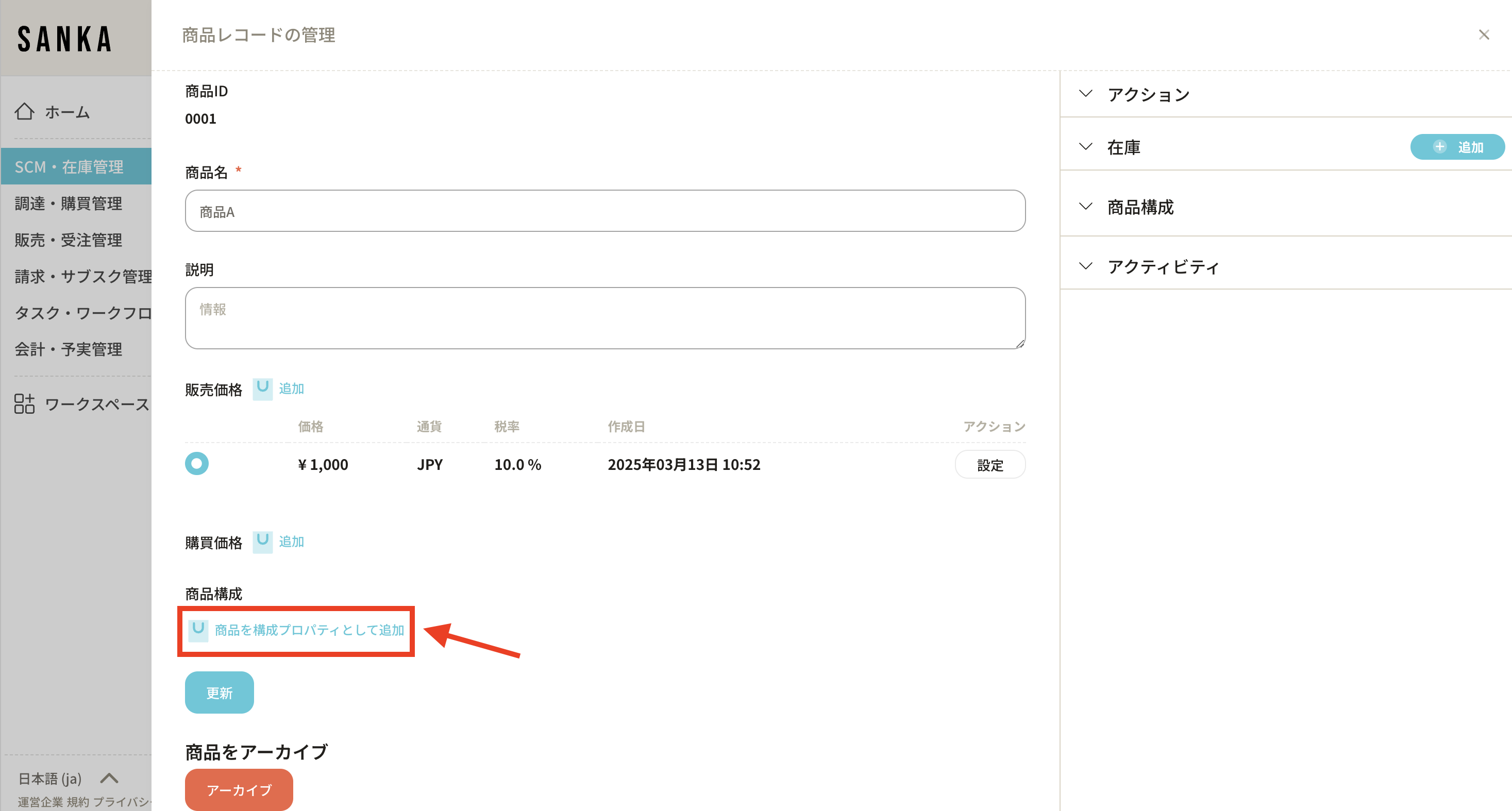Click the plus icon in 在庫 追加 button
1512x811 pixels.
pos(1439,147)
